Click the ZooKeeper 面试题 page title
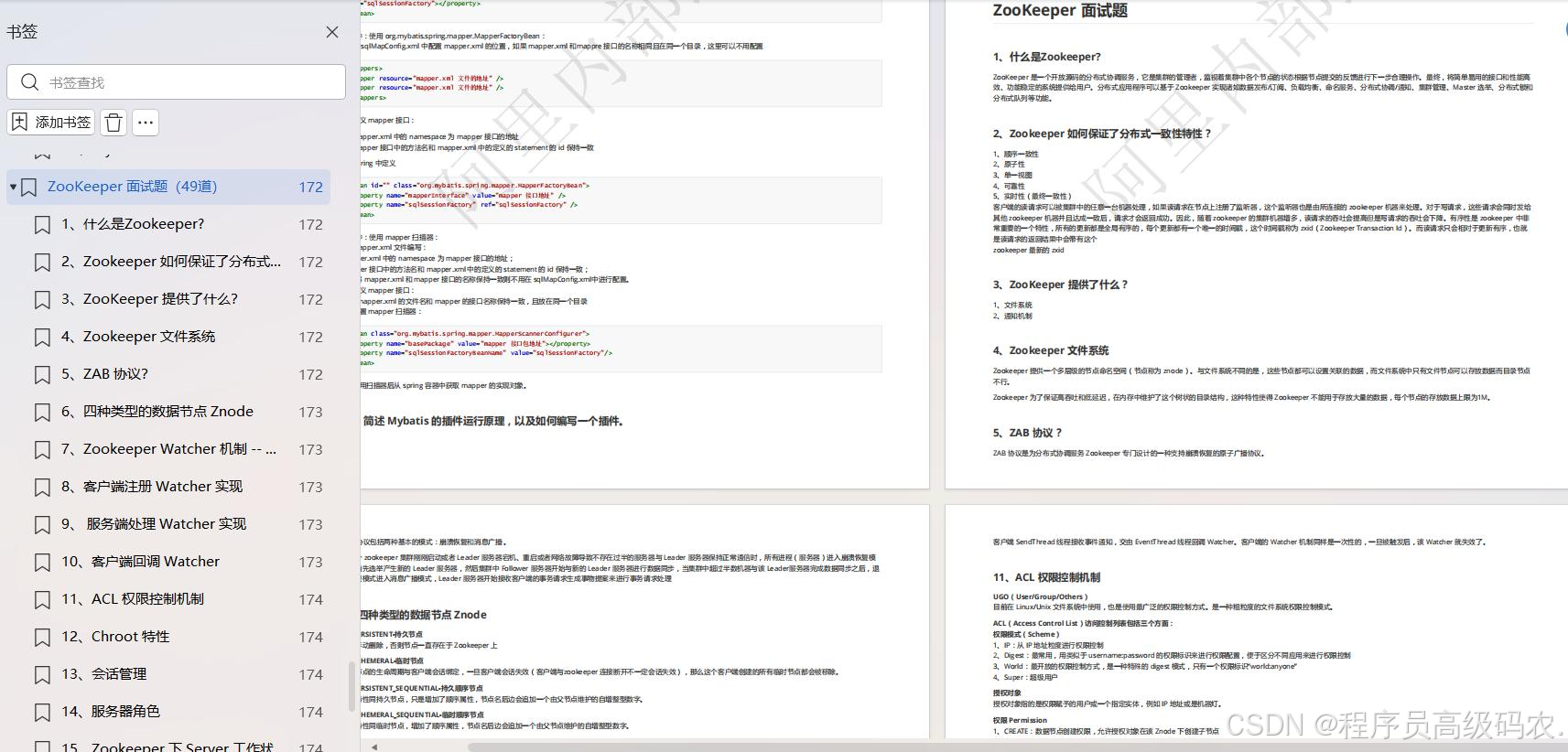This screenshot has width=1568, height=752. click(x=1060, y=11)
